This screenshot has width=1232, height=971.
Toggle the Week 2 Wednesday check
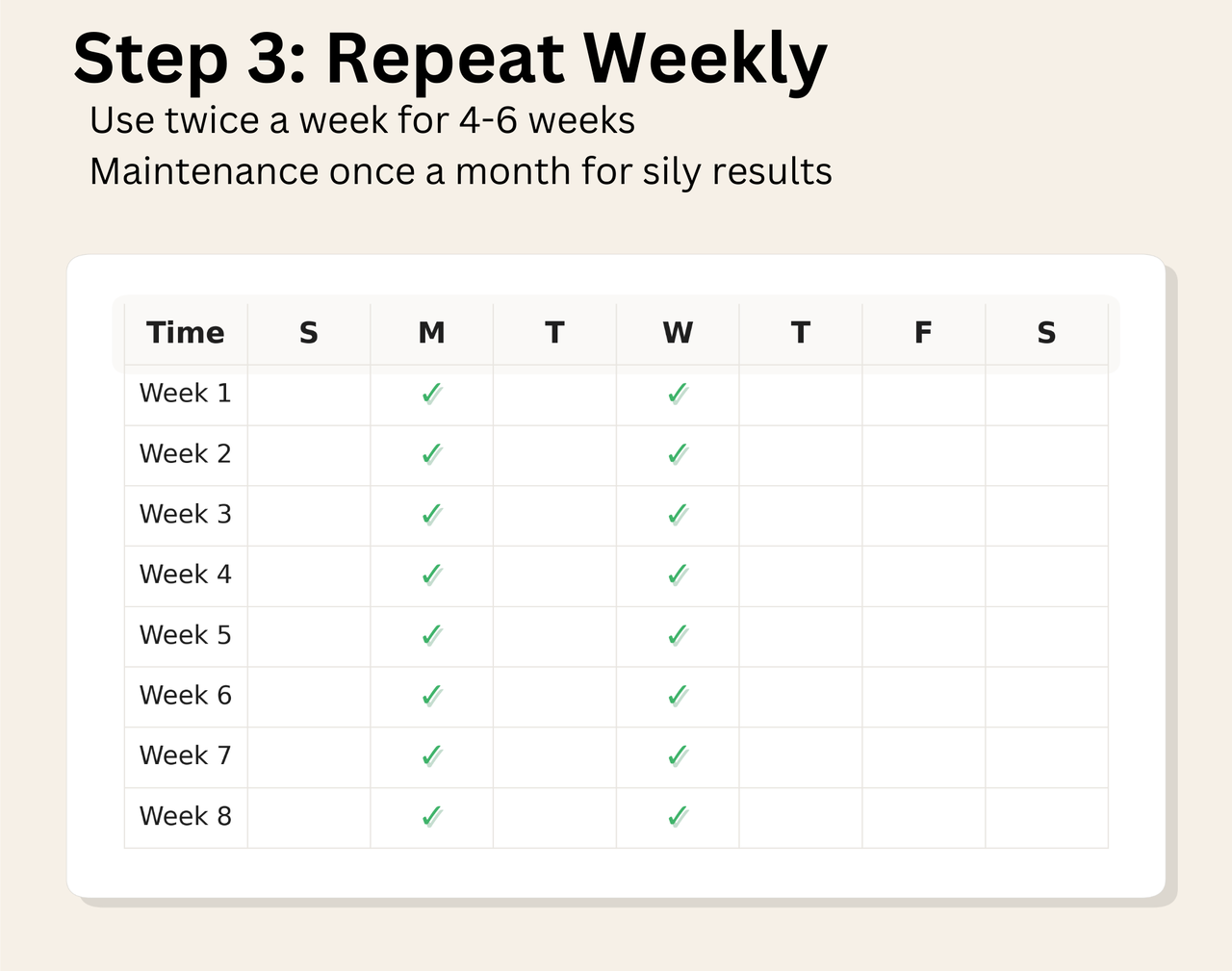tap(678, 454)
